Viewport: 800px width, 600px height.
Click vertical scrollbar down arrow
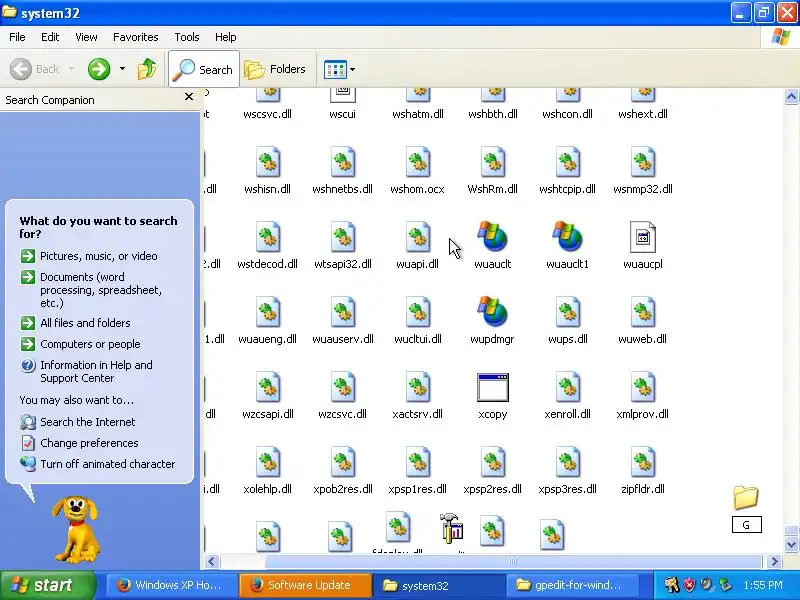pos(791,544)
